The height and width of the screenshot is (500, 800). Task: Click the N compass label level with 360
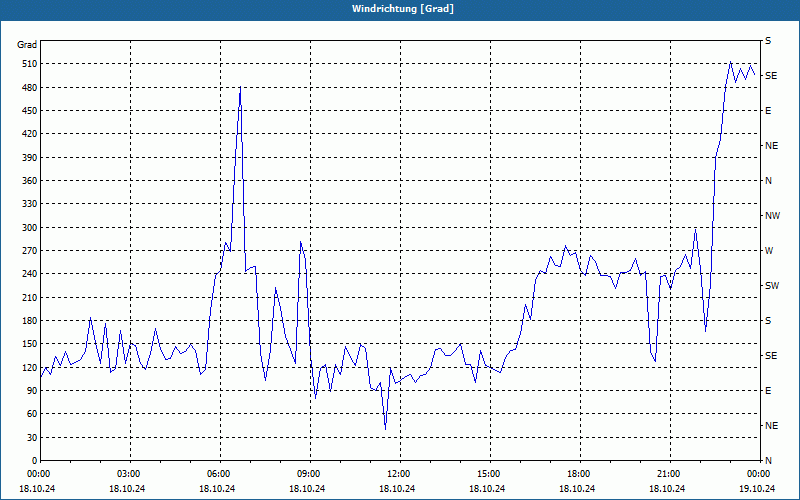768,181
